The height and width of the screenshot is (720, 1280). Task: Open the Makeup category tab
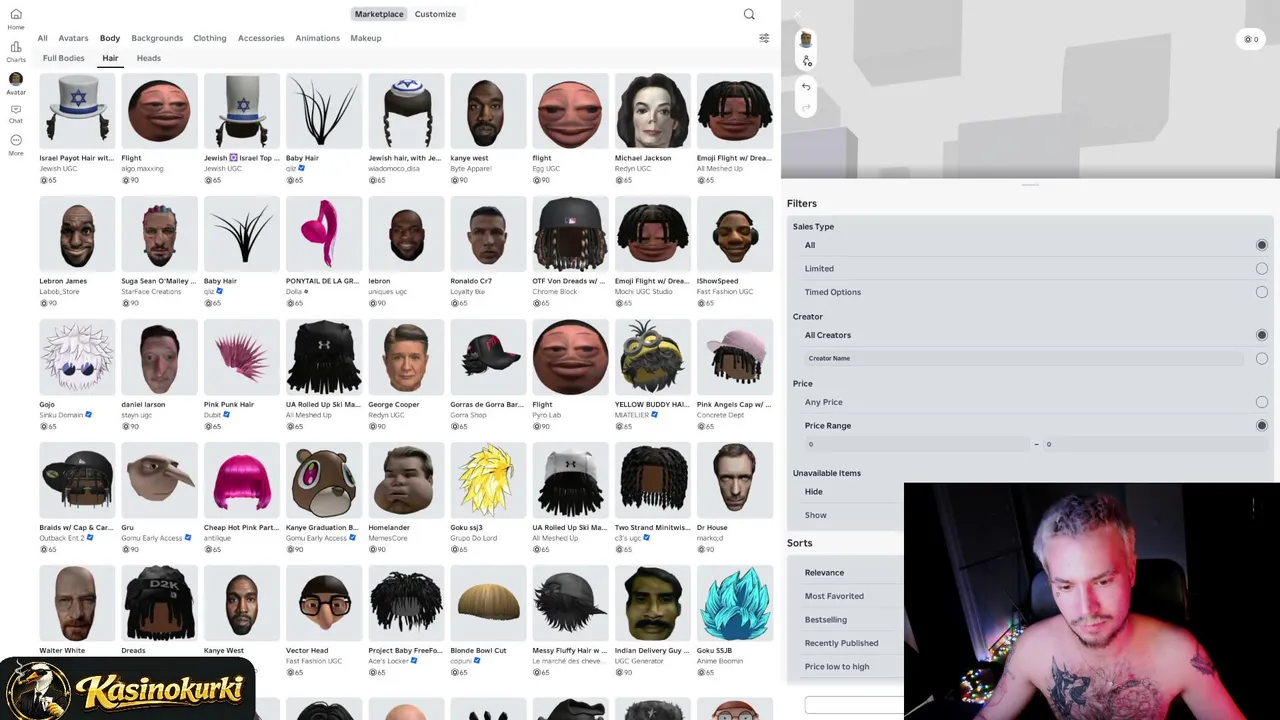click(366, 38)
